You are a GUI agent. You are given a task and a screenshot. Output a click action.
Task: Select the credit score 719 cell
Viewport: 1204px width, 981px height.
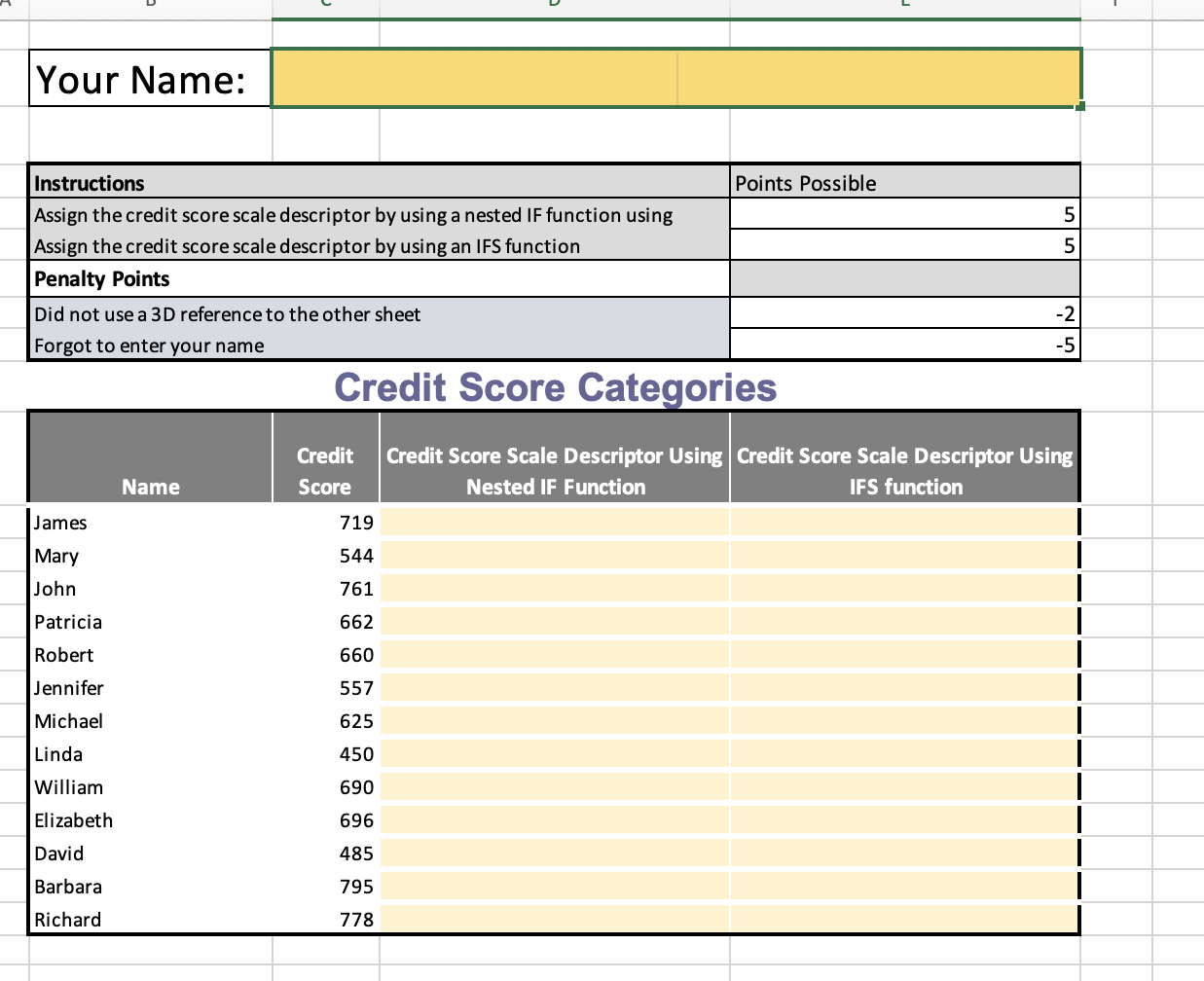click(325, 523)
